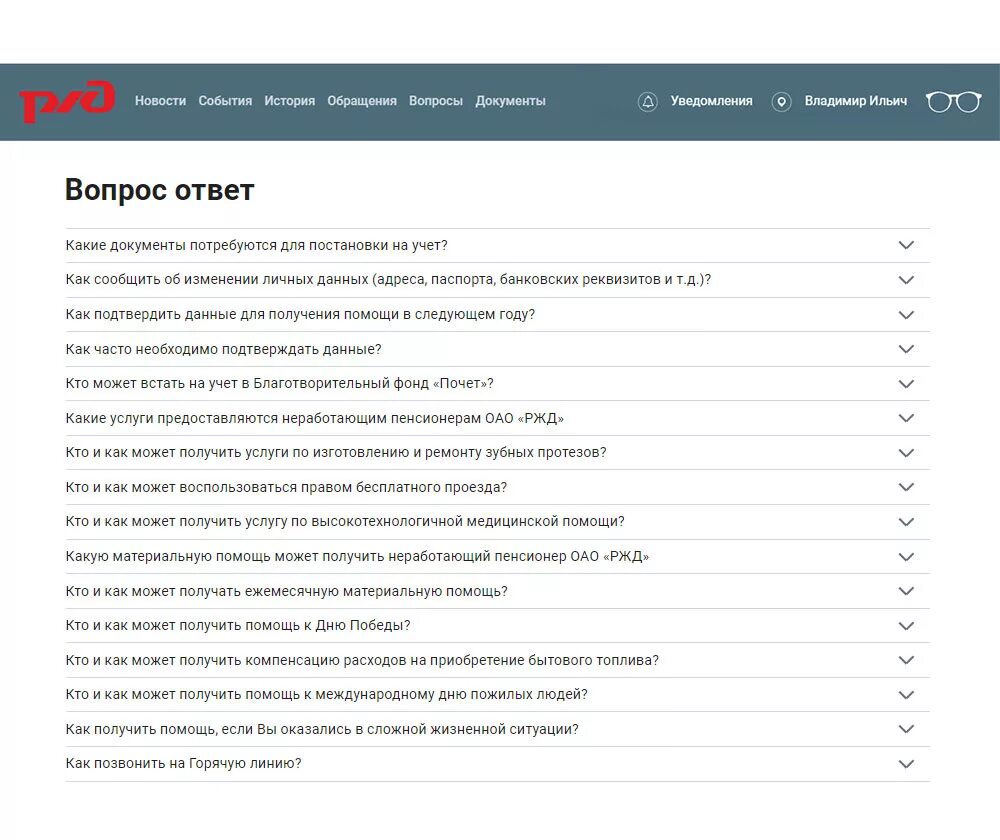Click question 'Какие документы потребуются для постановки на учет?'
Image resolution: width=1000 pixels, height=840 pixels.
point(256,246)
